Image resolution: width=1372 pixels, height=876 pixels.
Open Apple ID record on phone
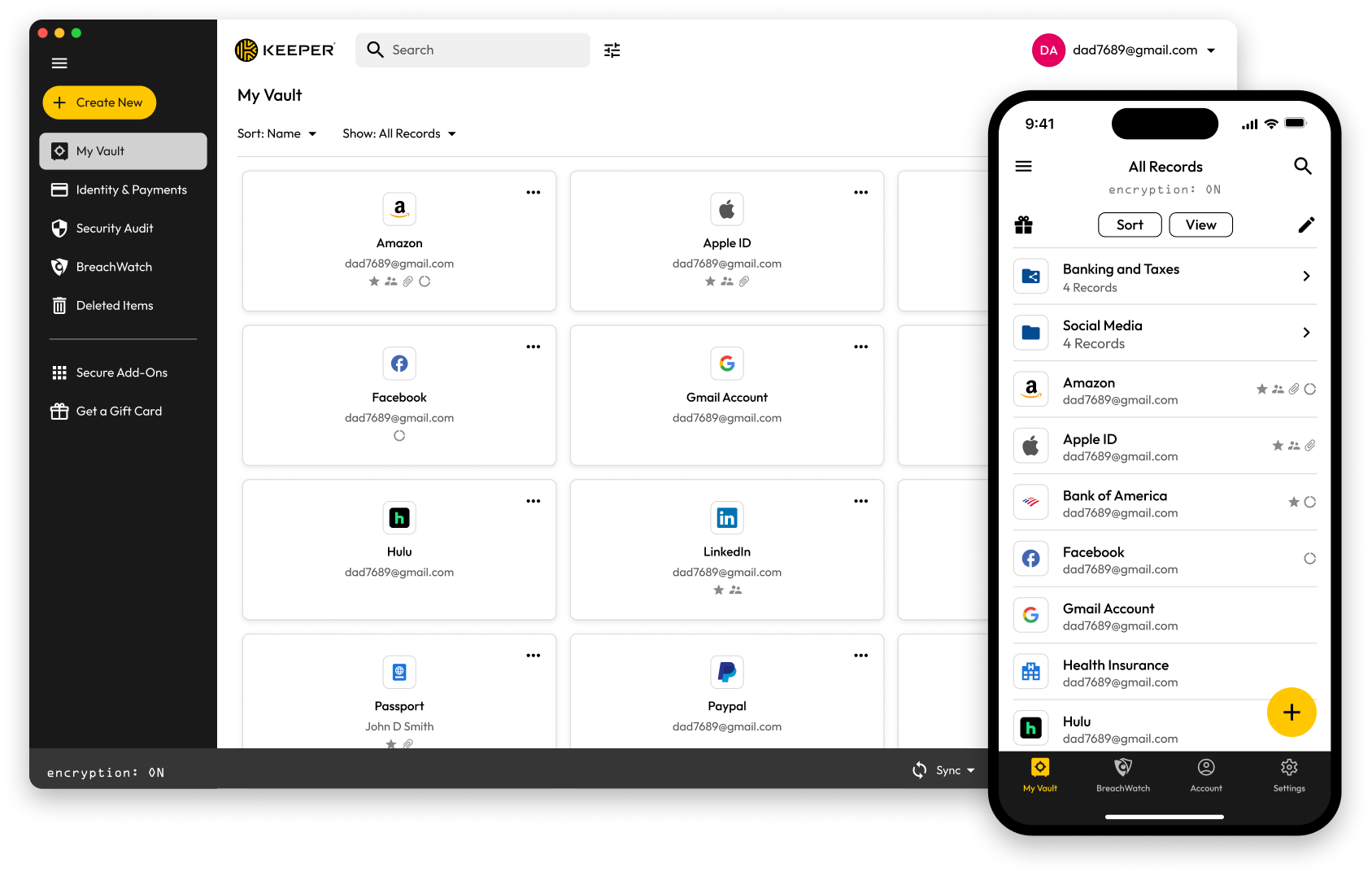[1165, 446]
